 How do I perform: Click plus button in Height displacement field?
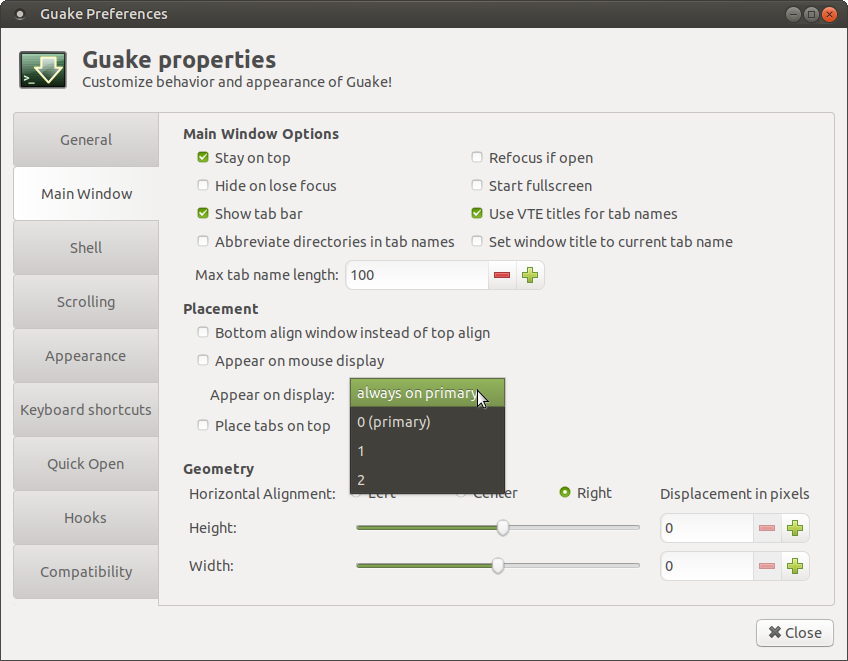[x=795, y=528]
